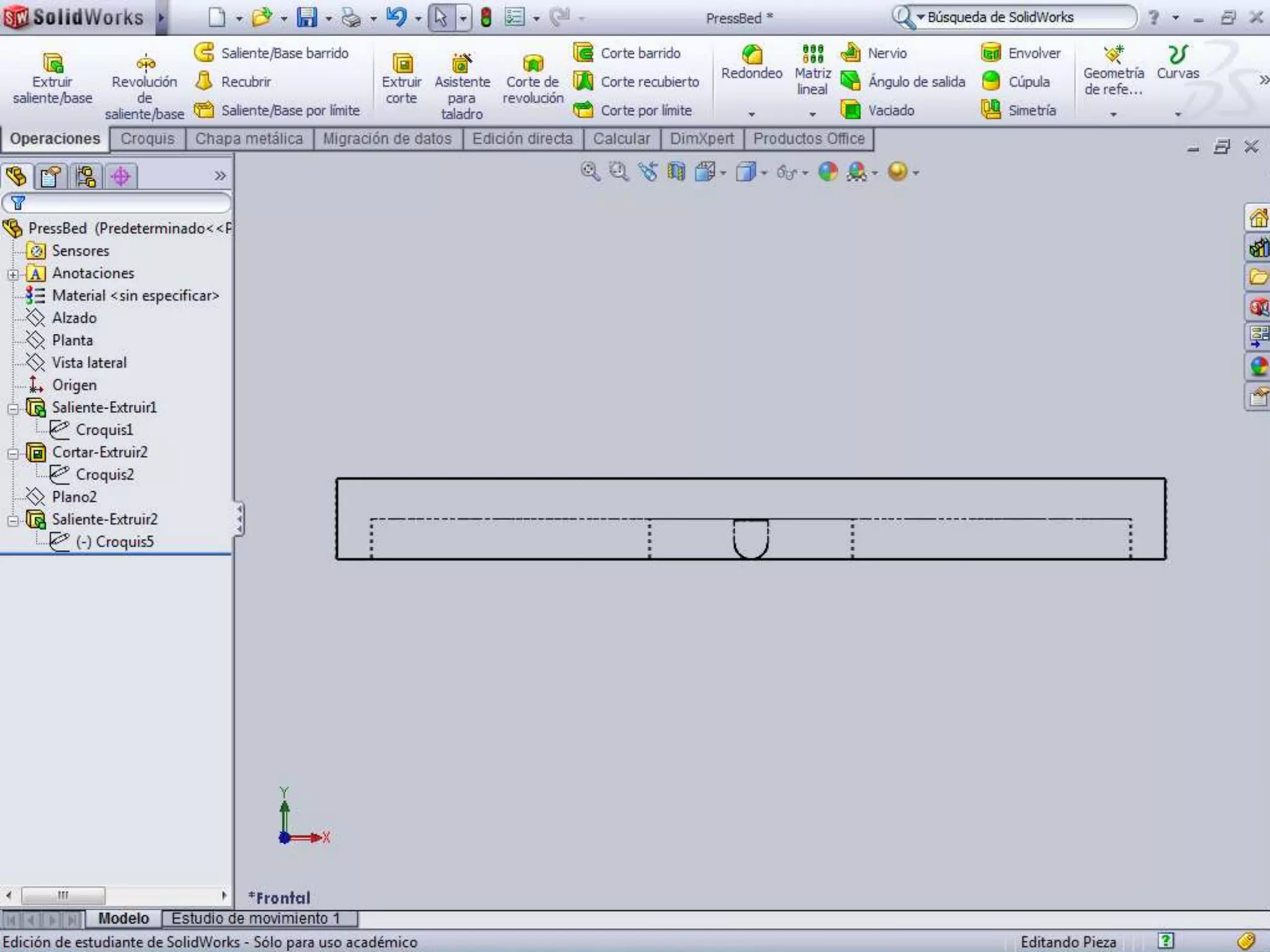Collapse the Saliente-Extruir1 feature
The height and width of the screenshot is (952, 1270).
coord(13,408)
